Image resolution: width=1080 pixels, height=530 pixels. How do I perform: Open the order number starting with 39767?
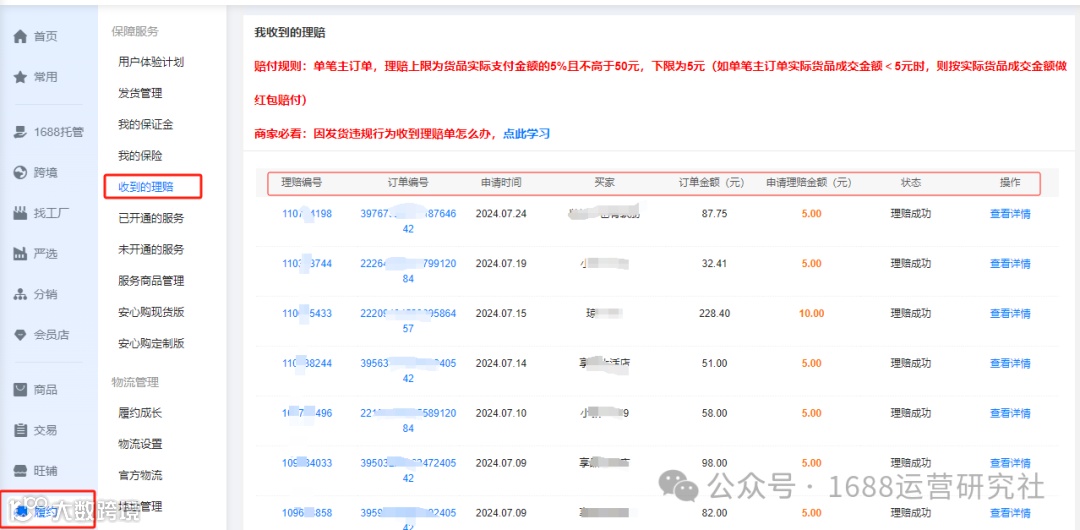(408, 221)
